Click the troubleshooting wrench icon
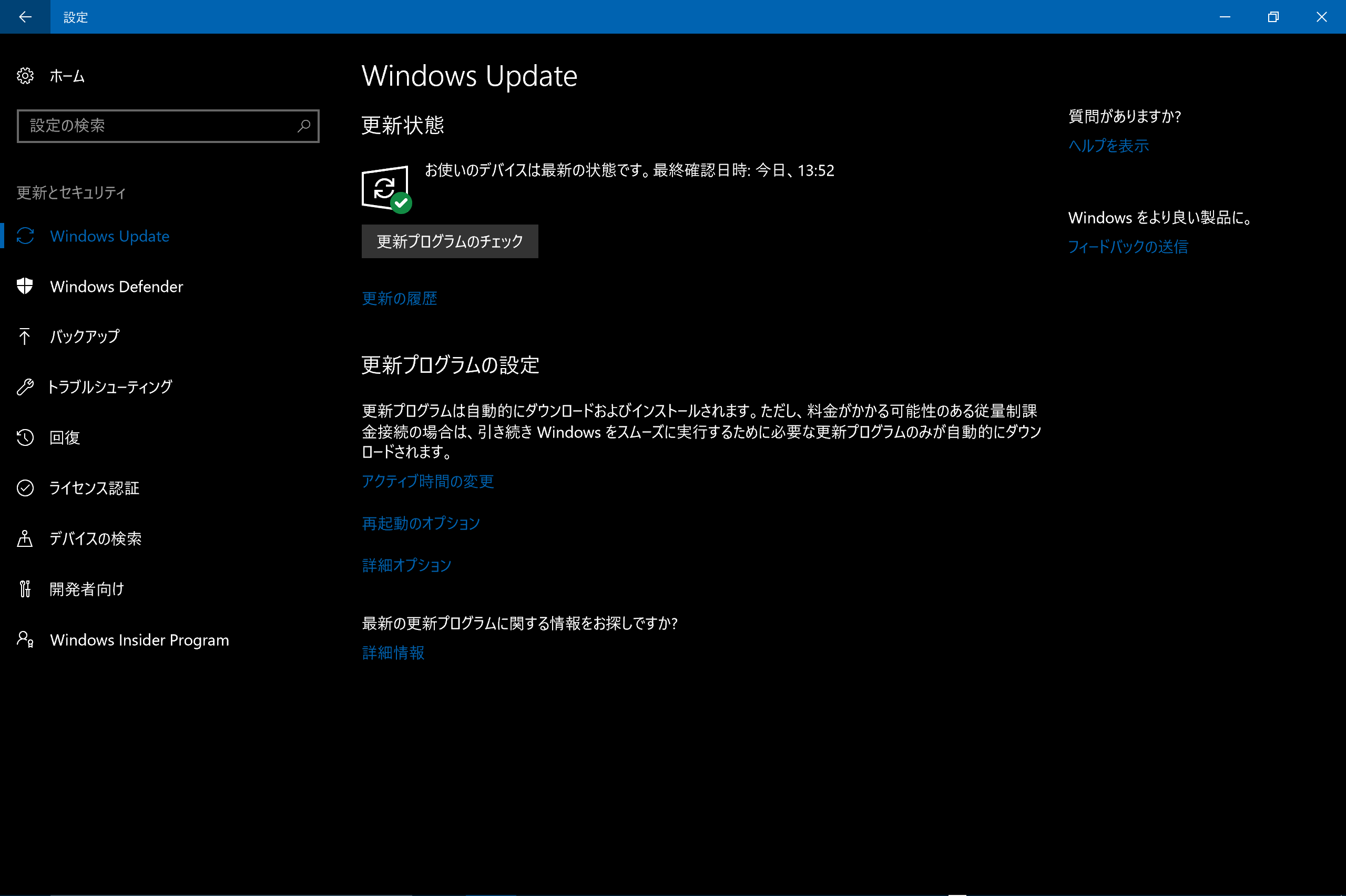1346x896 pixels. tap(25, 387)
